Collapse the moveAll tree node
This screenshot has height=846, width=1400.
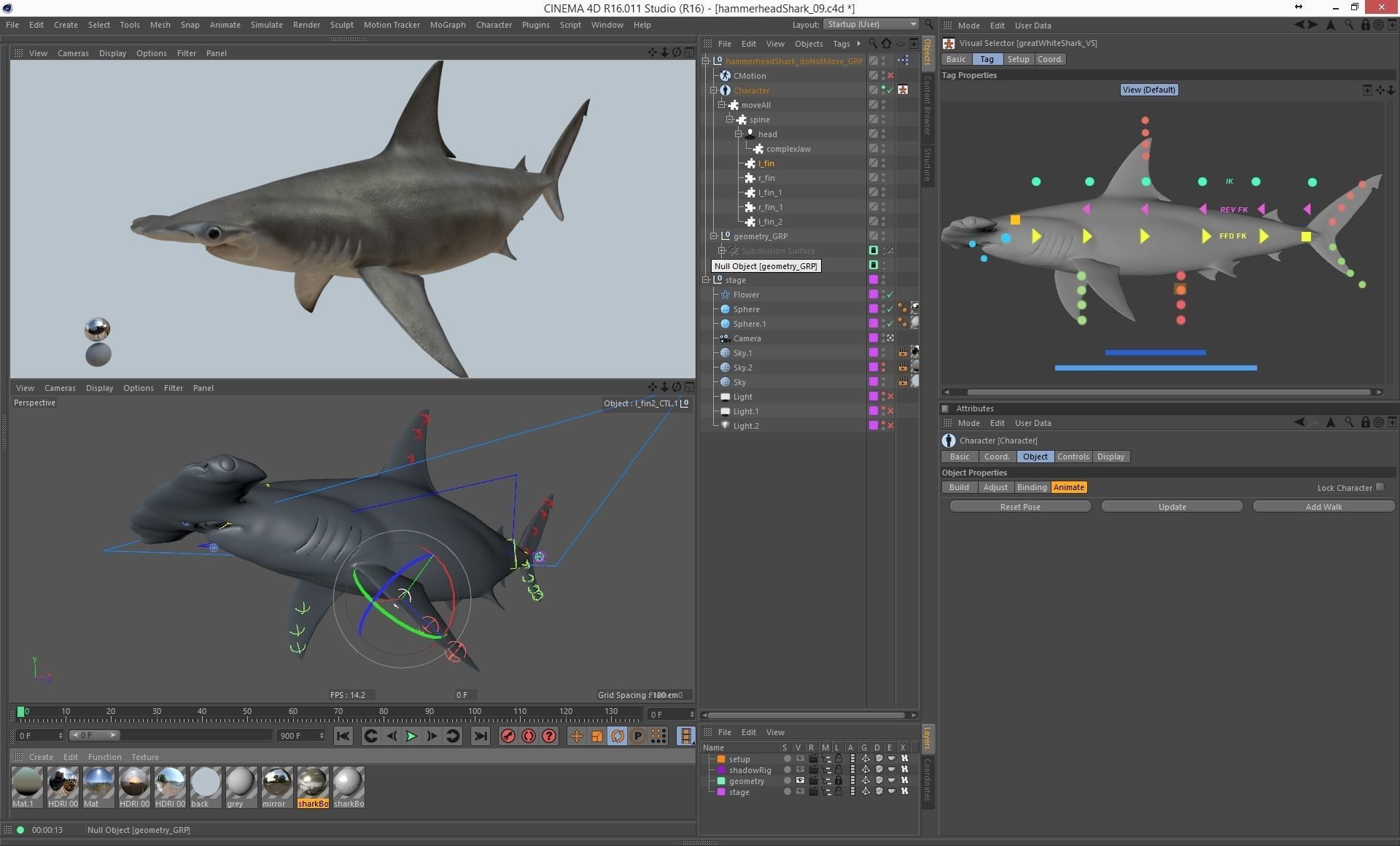tap(722, 105)
